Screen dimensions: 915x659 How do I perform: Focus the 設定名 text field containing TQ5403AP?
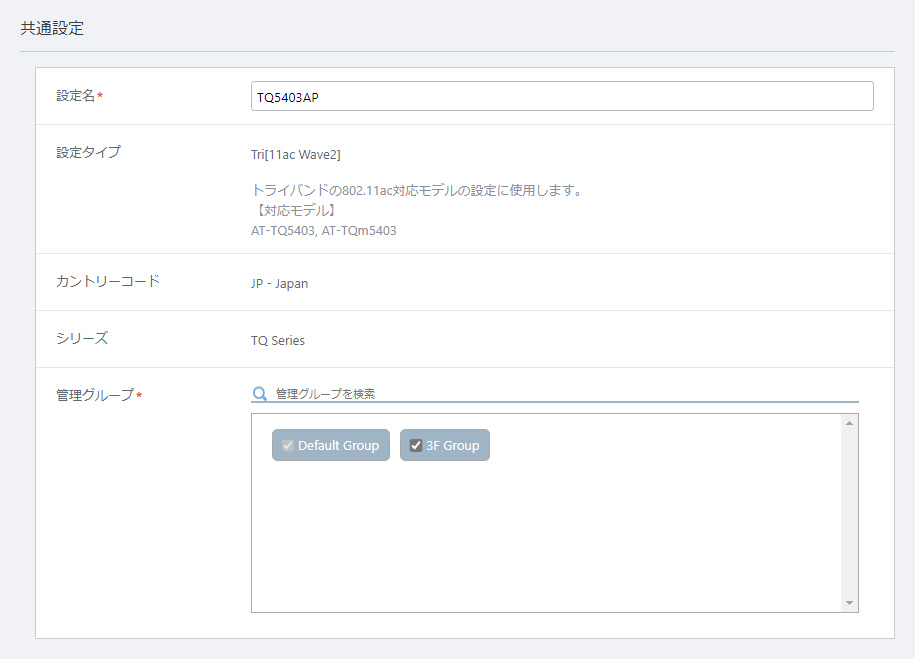tap(562, 96)
